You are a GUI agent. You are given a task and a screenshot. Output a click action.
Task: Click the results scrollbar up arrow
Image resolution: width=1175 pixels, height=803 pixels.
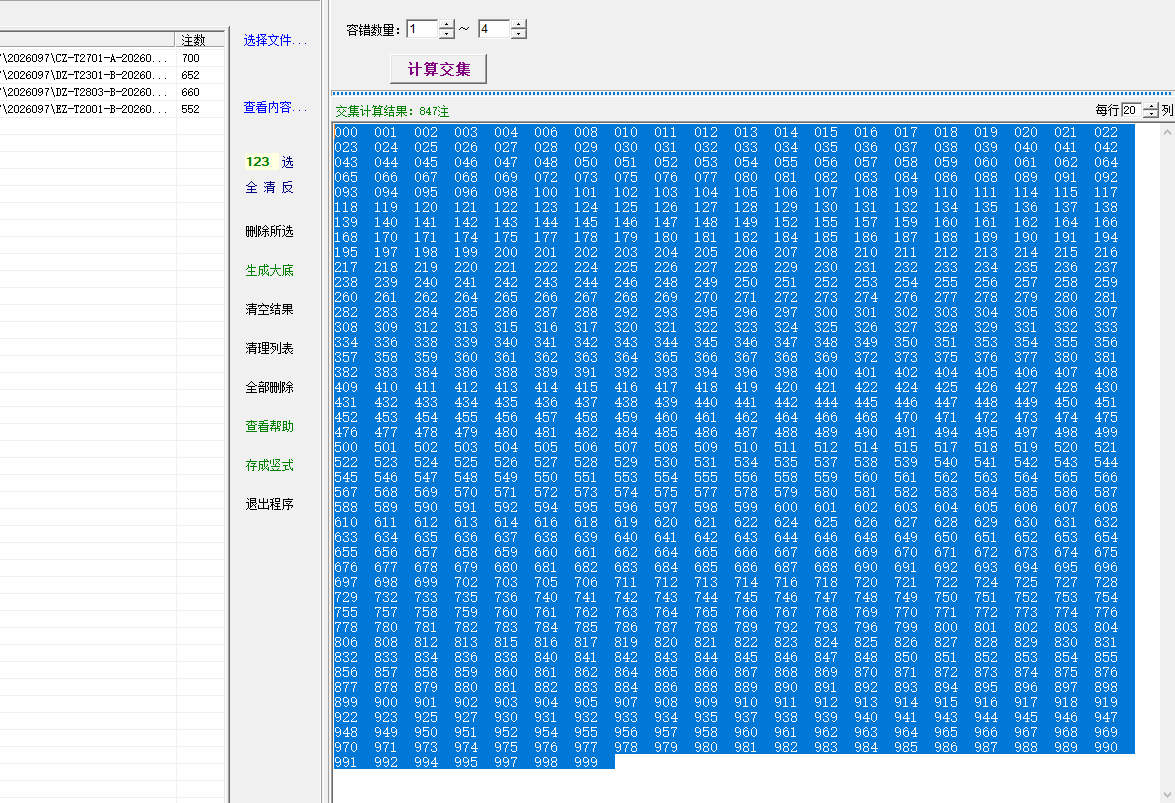click(x=1168, y=132)
